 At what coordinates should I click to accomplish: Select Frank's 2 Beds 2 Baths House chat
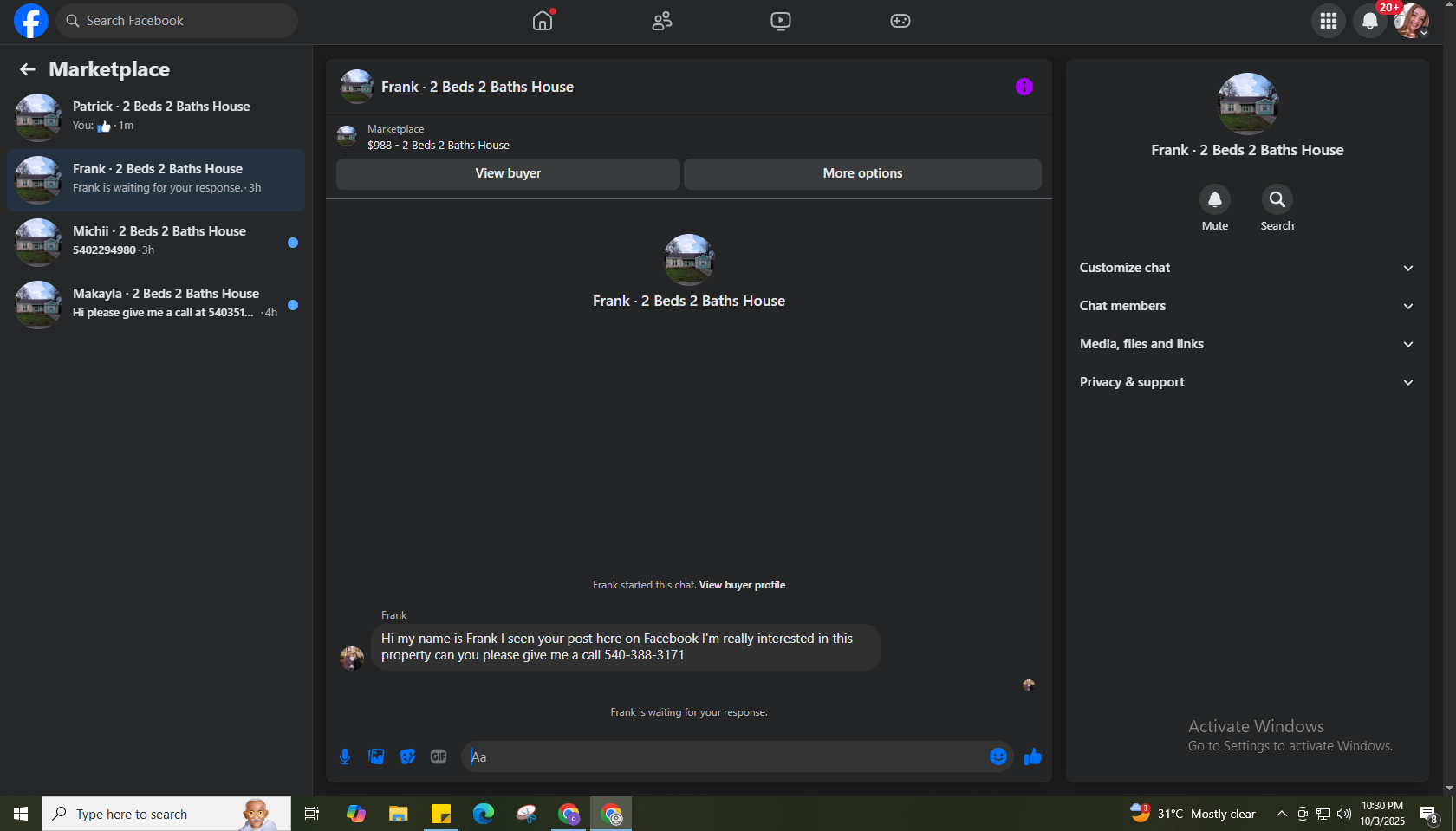tap(156, 179)
